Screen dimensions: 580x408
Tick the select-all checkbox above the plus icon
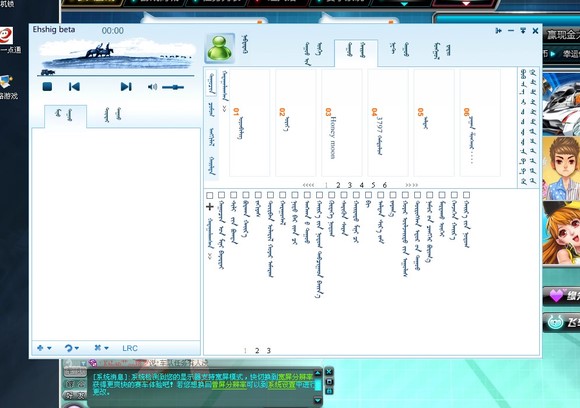click(x=209, y=195)
